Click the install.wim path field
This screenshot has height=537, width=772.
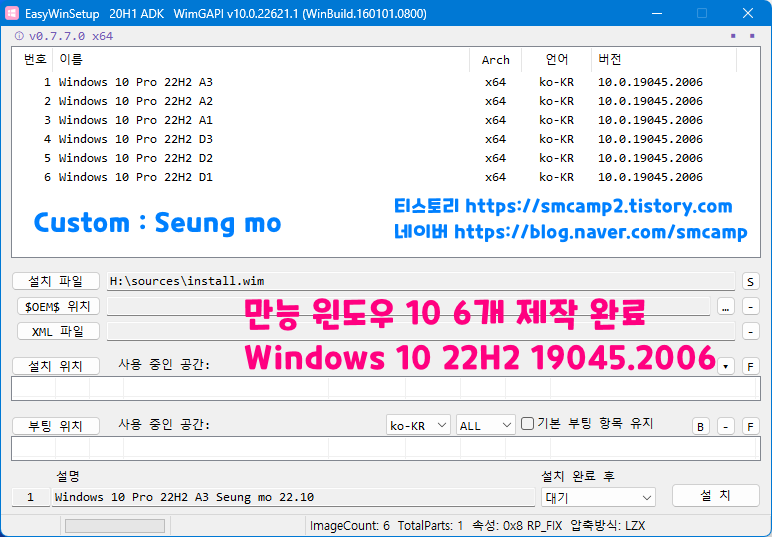[421, 281]
